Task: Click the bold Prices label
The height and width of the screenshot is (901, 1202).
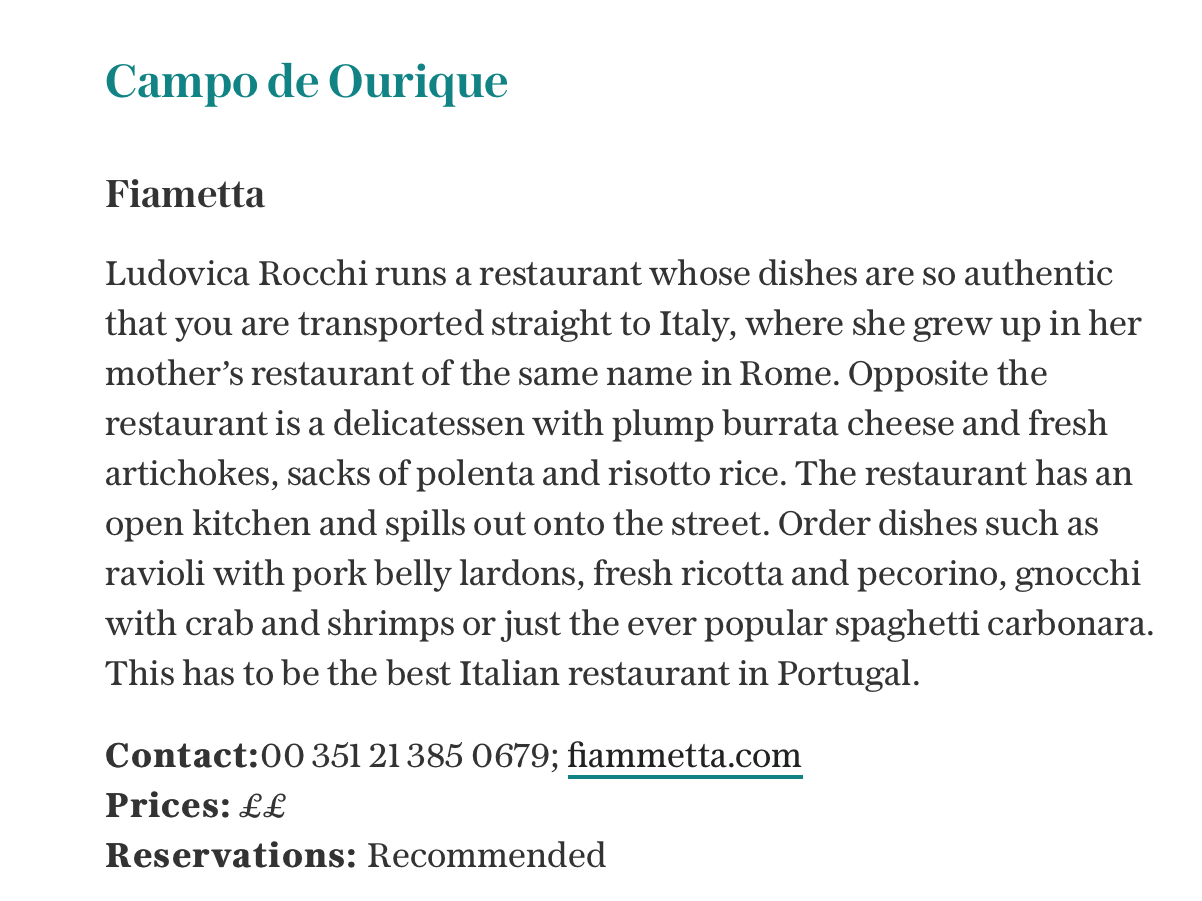Action: pos(167,806)
